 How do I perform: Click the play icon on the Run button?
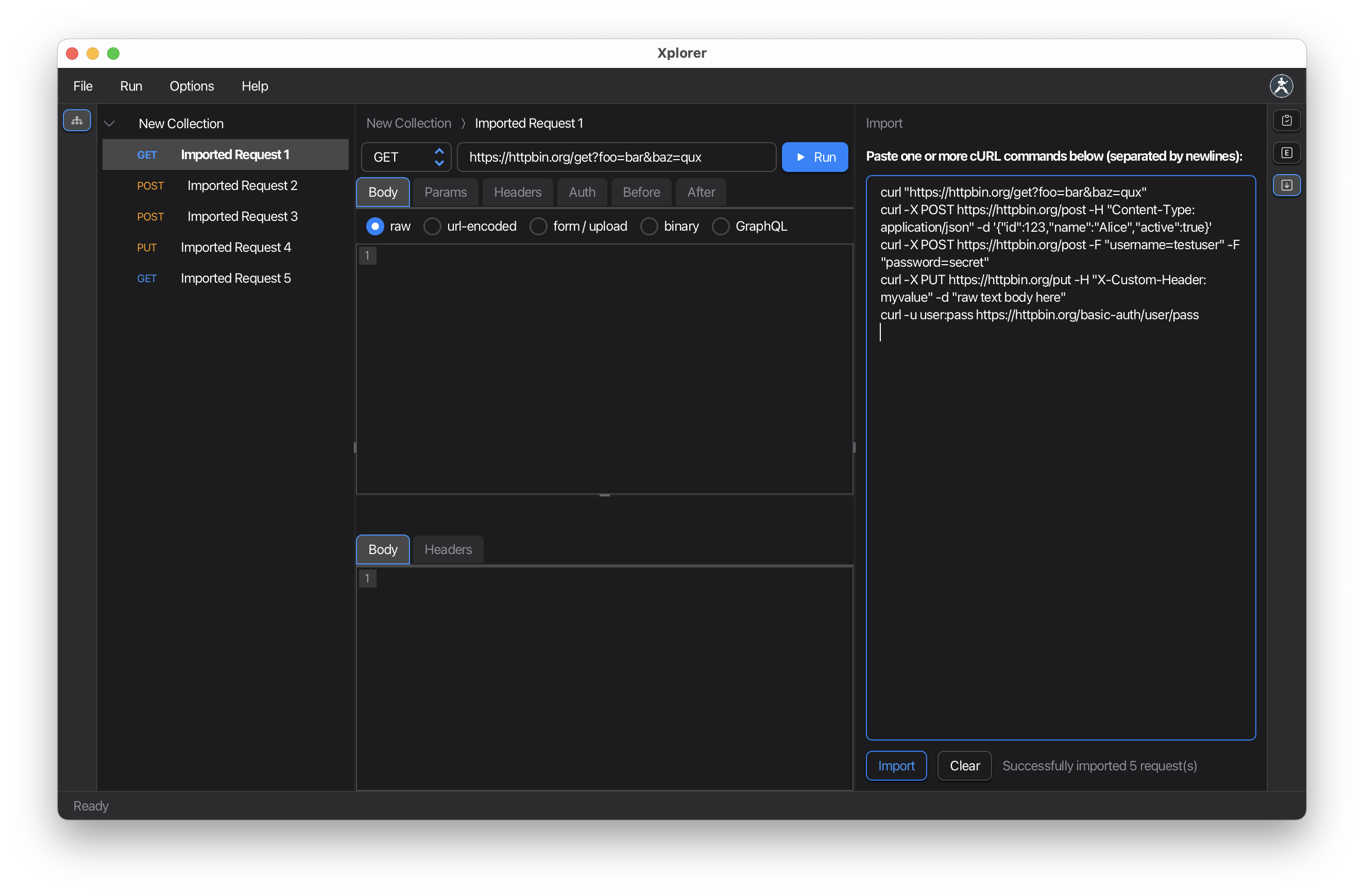pos(800,157)
